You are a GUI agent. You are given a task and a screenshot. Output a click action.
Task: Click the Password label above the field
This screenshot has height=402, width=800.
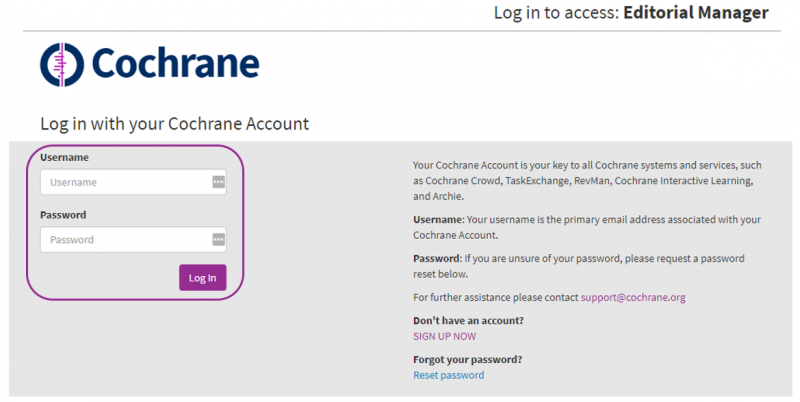(63, 214)
